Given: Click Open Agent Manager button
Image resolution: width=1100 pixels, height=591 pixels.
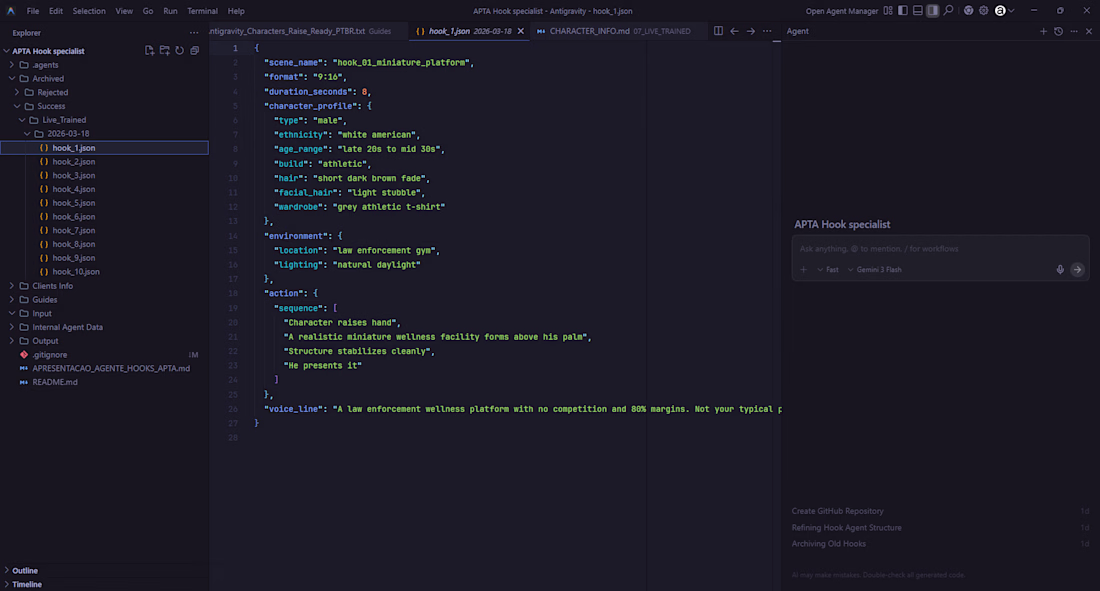Looking at the screenshot, I should (x=842, y=11).
